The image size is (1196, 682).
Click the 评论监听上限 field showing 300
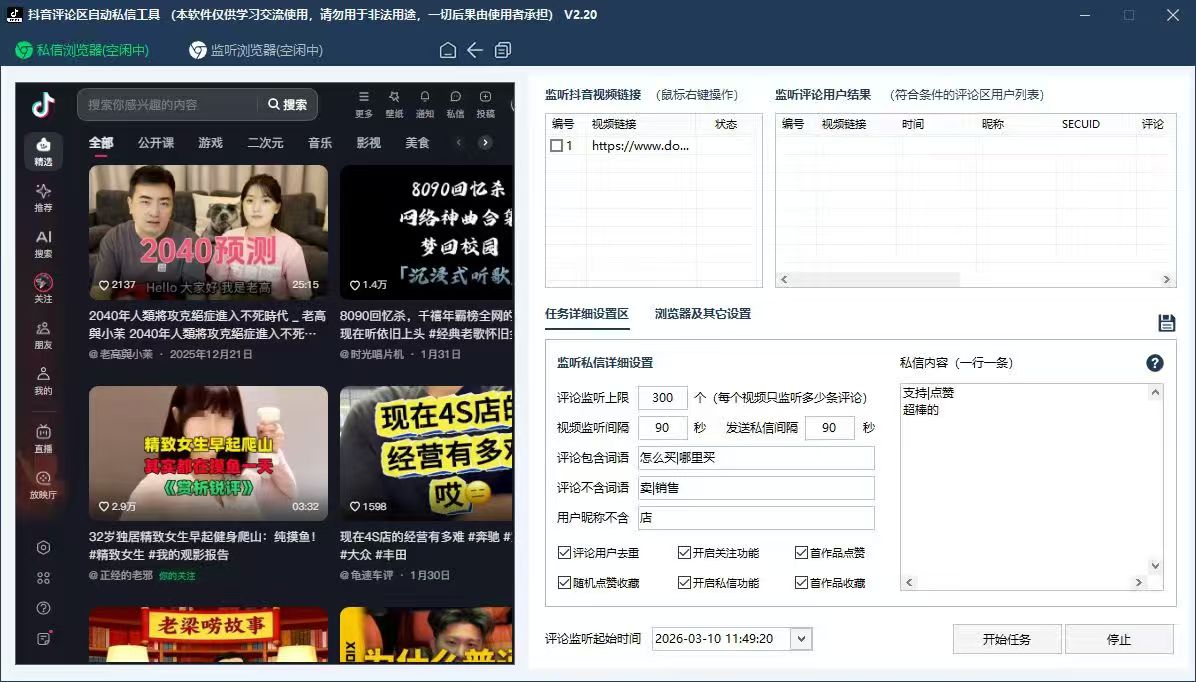pos(662,397)
